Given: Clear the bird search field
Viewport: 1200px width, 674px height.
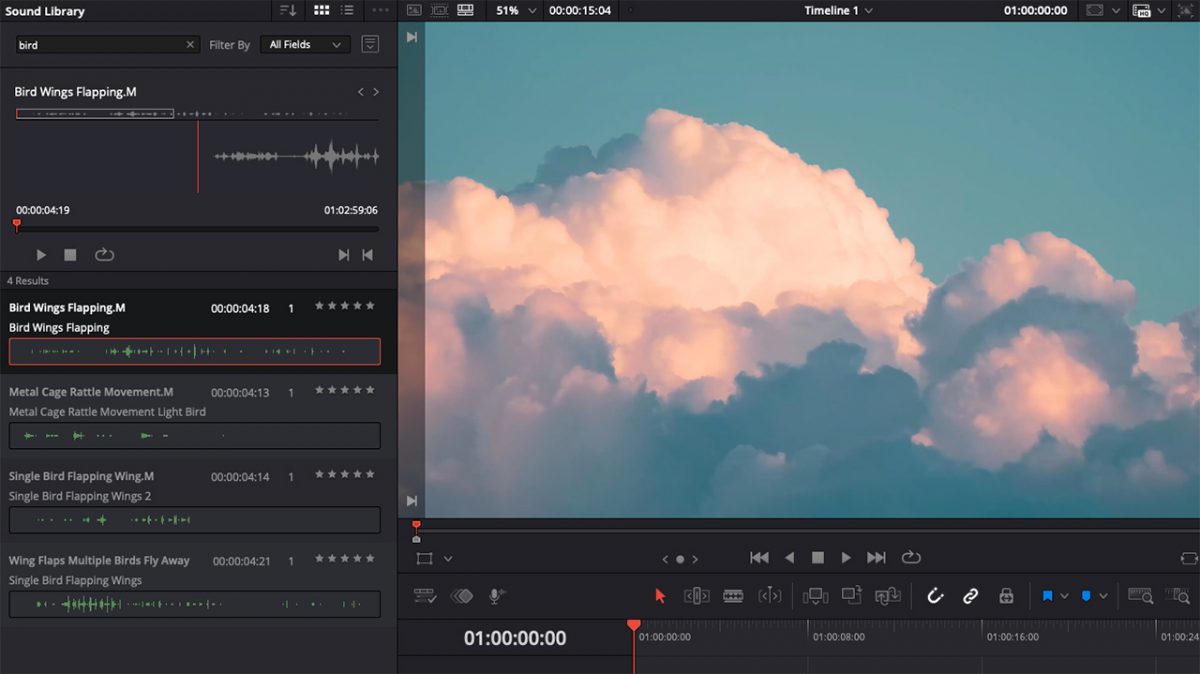Looking at the screenshot, I should 190,45.
